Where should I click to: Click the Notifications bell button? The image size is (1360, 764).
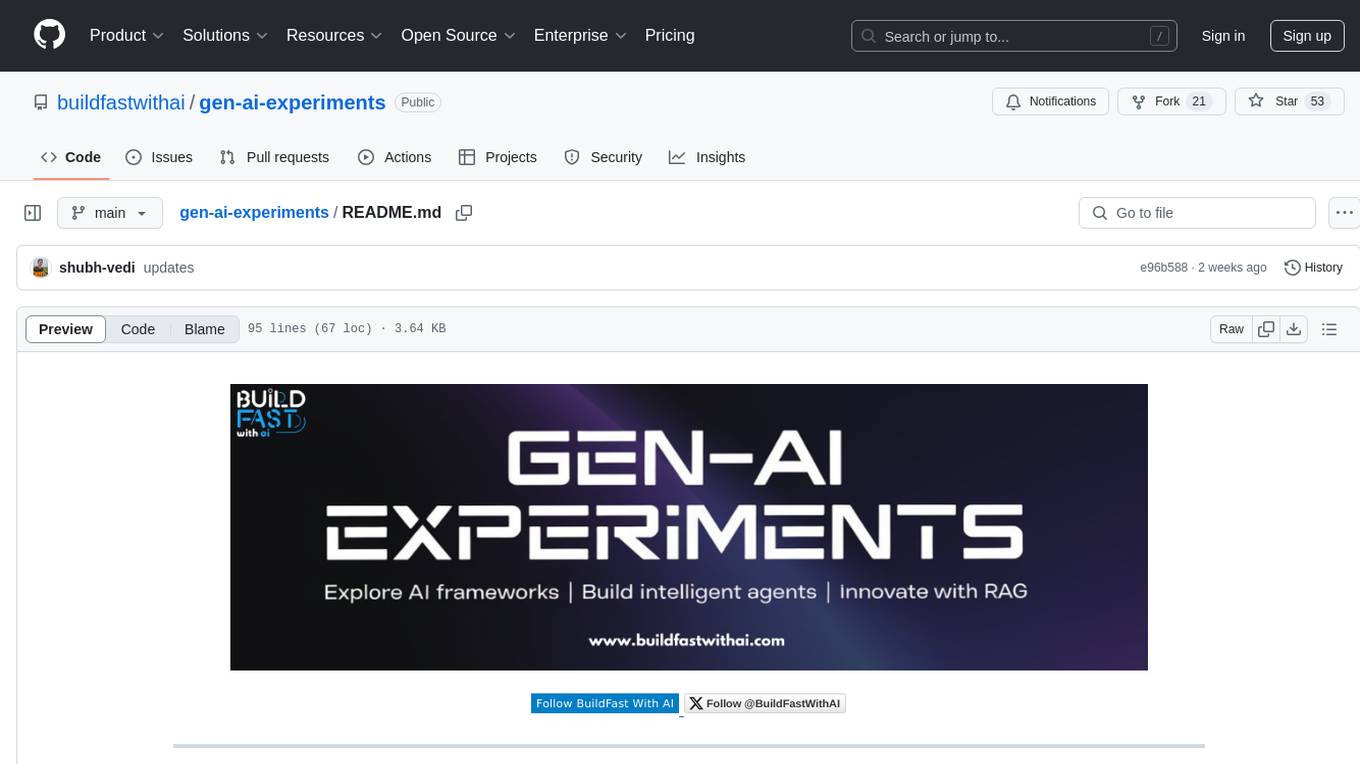[1051, 101]
